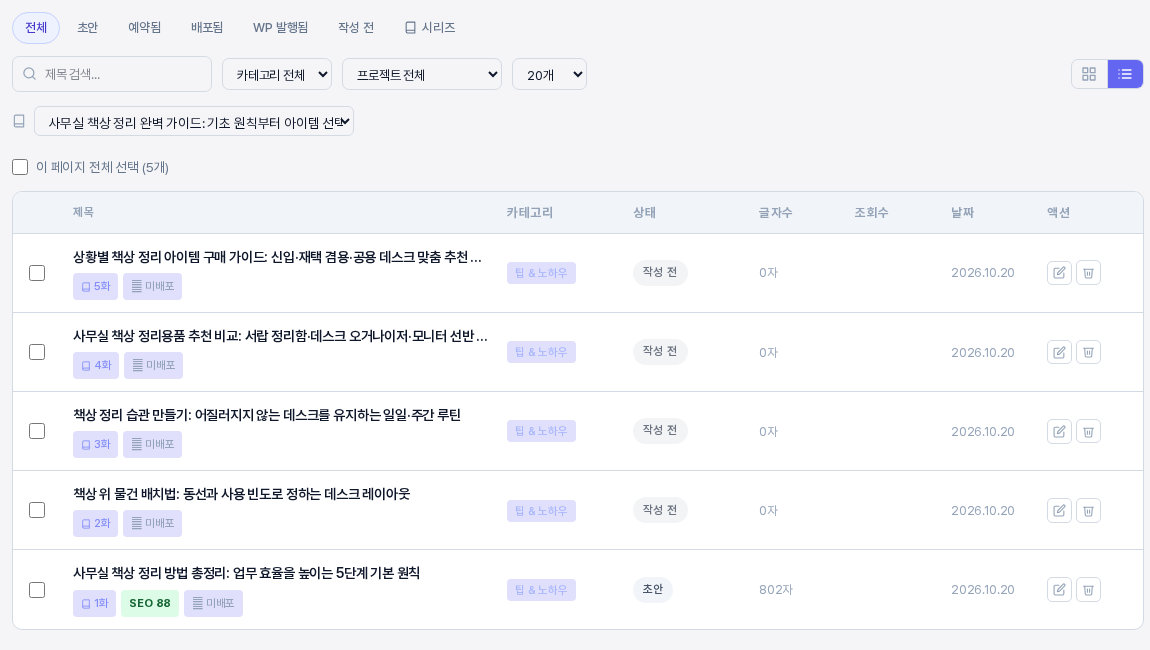The image size is (1150, 650).
Task: Open the series selector dropdown 사무실 책상 정리 완벽 가이드
Action: pyautogui.click(x=194, y=122)
